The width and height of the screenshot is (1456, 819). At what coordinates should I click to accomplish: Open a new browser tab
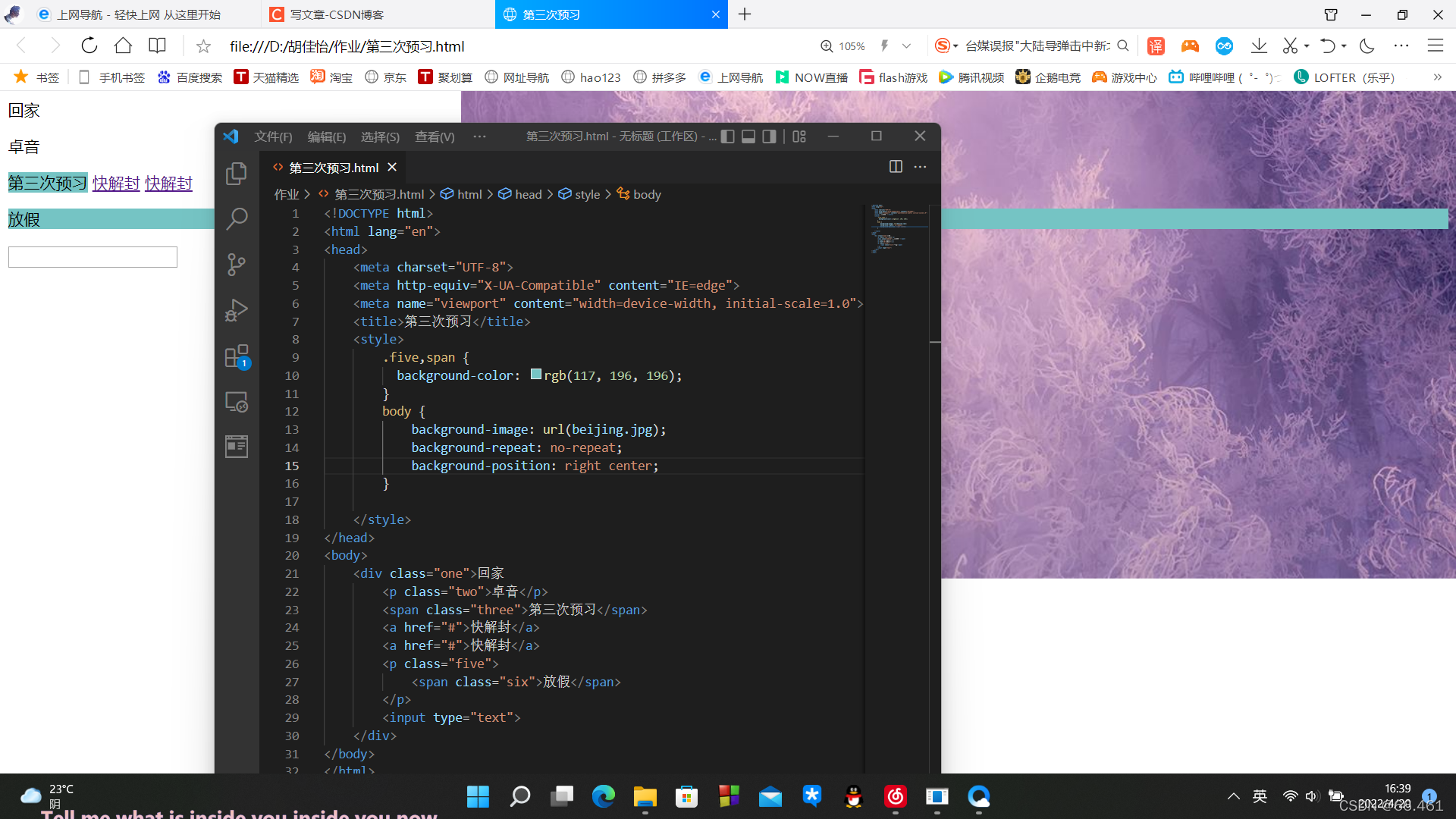(745, 14)
